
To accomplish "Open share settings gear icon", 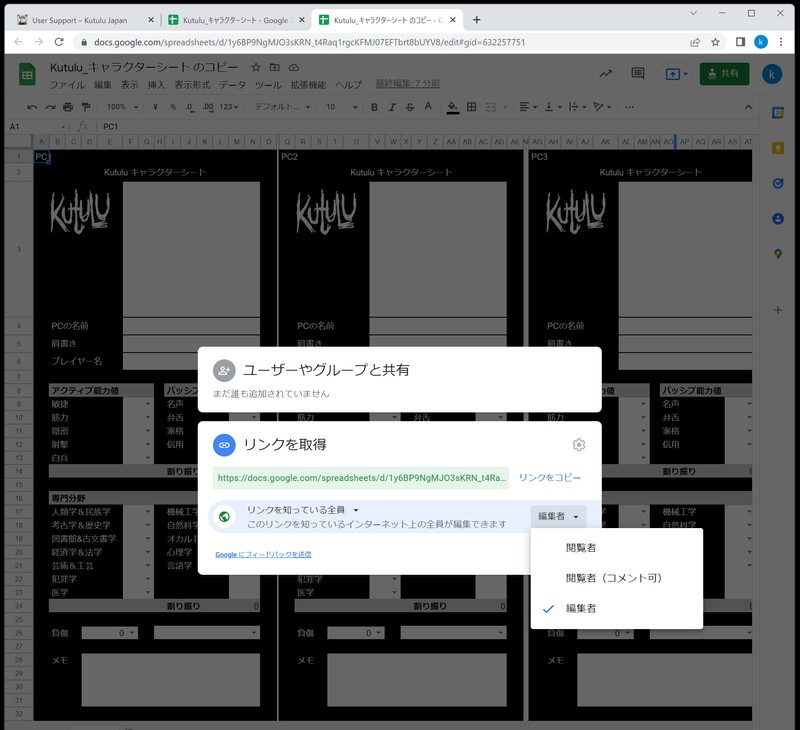I will (579, 444).
